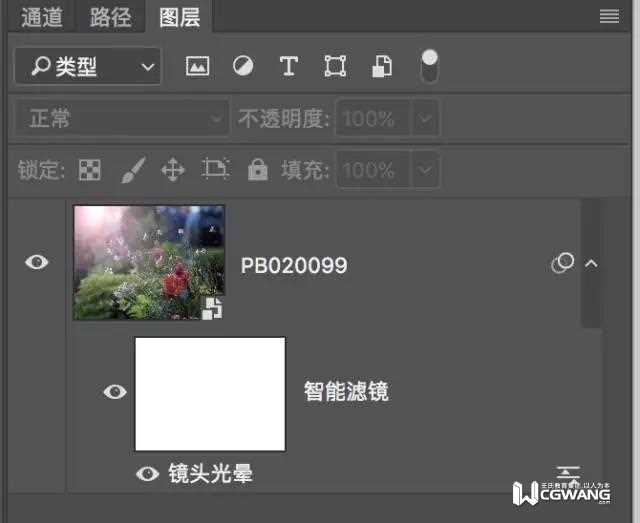Screen dimensions: 640x523
Task: Click the 不透明度 100% value field
Action: tap(372, 119)
